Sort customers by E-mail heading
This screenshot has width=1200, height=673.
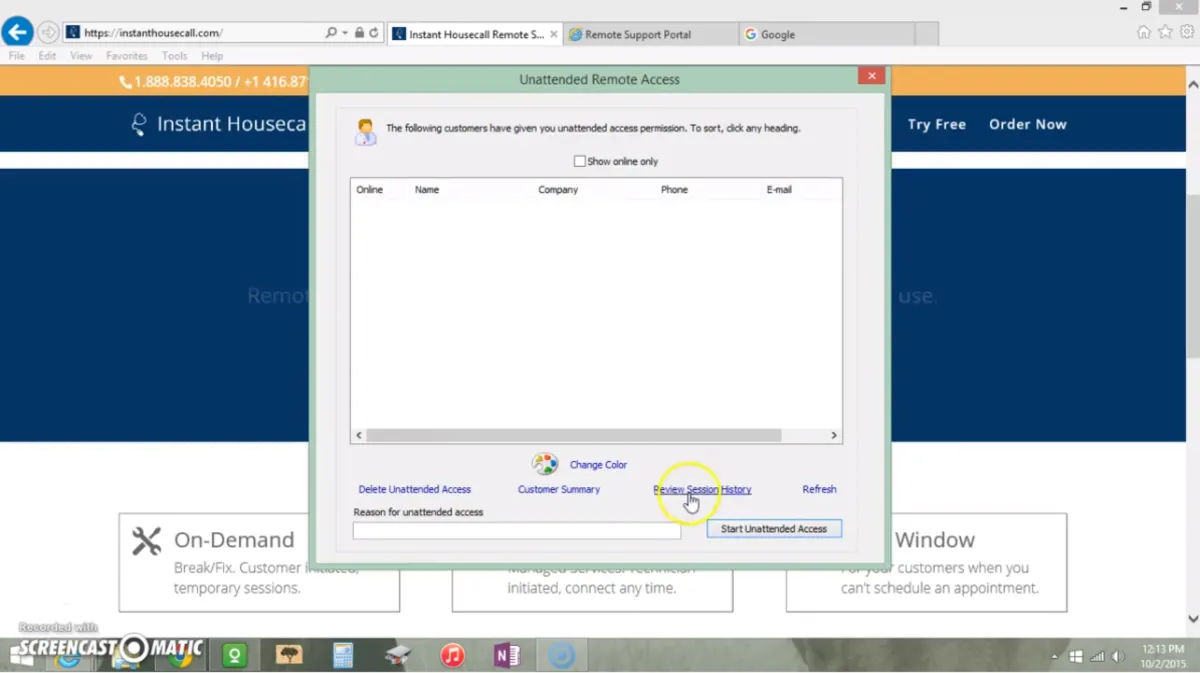pos(779,189)
